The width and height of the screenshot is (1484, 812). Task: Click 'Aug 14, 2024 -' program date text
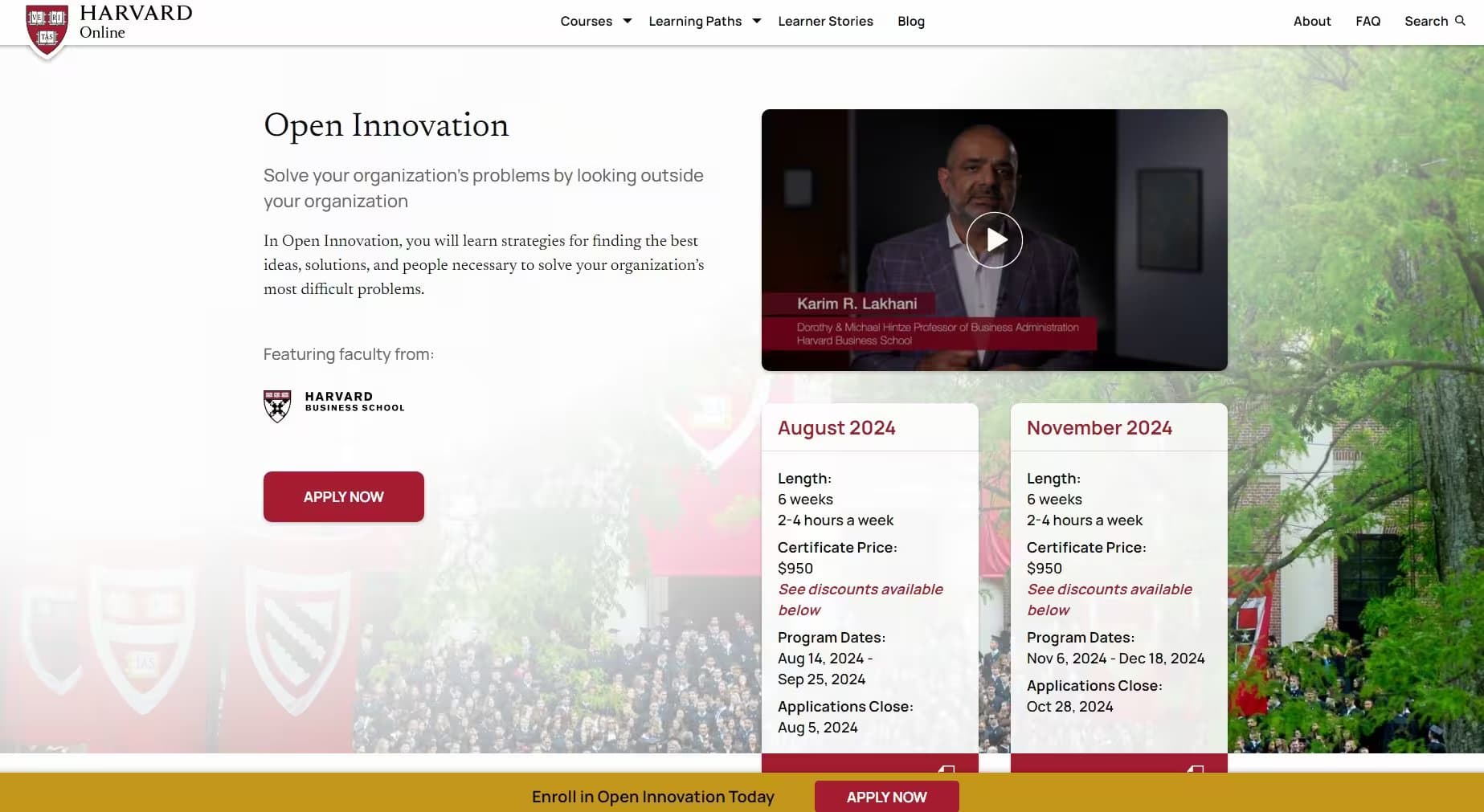point(825,659)
